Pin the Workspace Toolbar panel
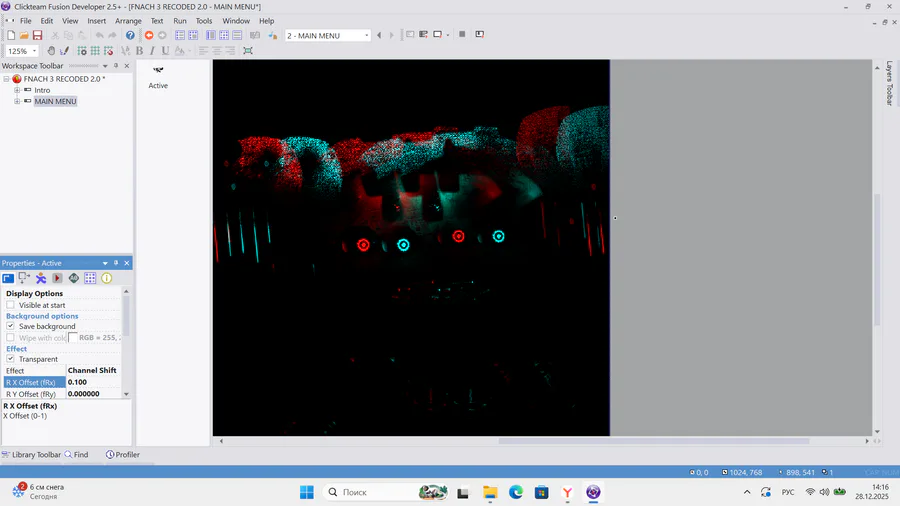This screenshot has width=900, height=506. click(116, 65)
